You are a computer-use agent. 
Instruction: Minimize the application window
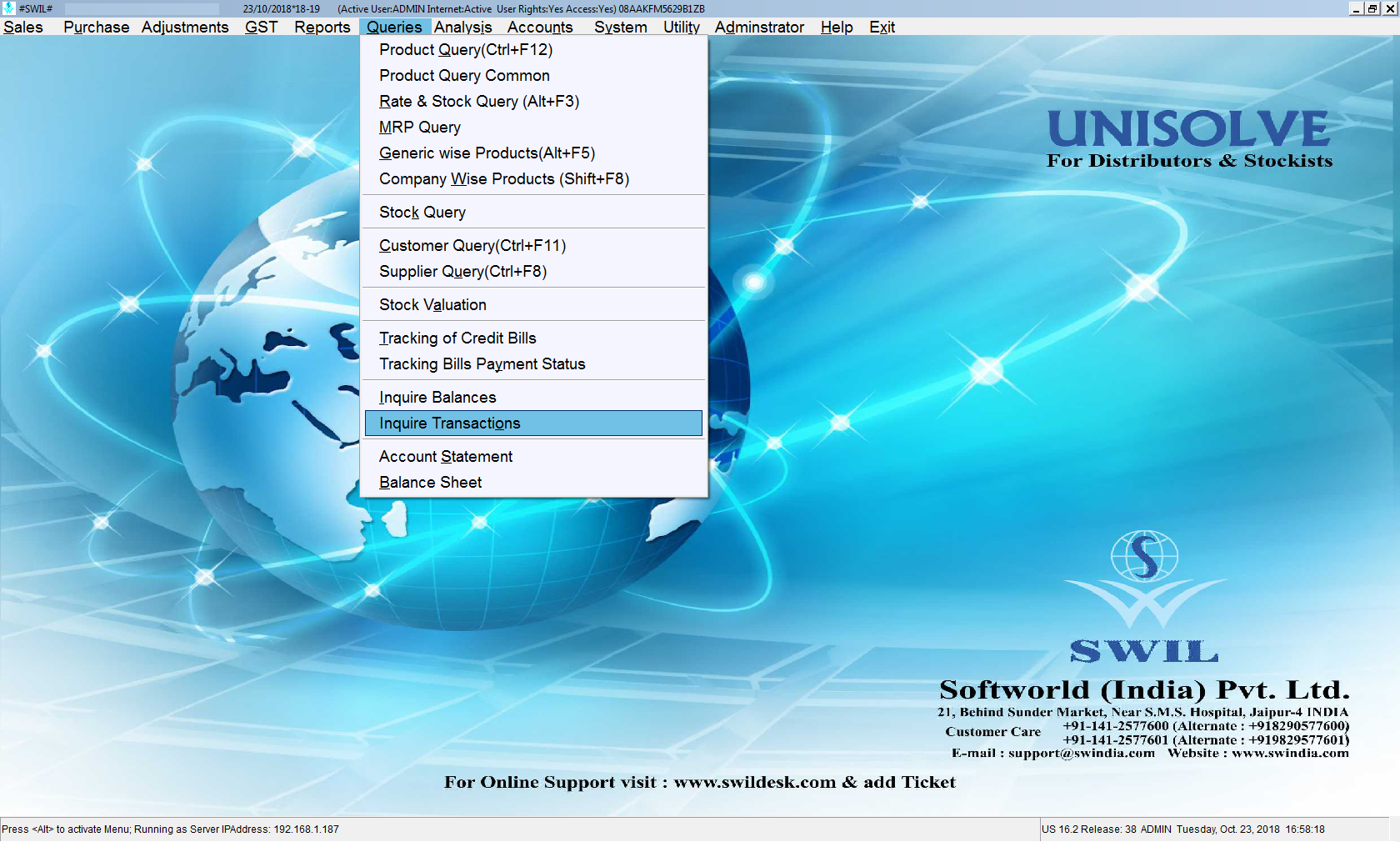click(x=1356, y=8)
